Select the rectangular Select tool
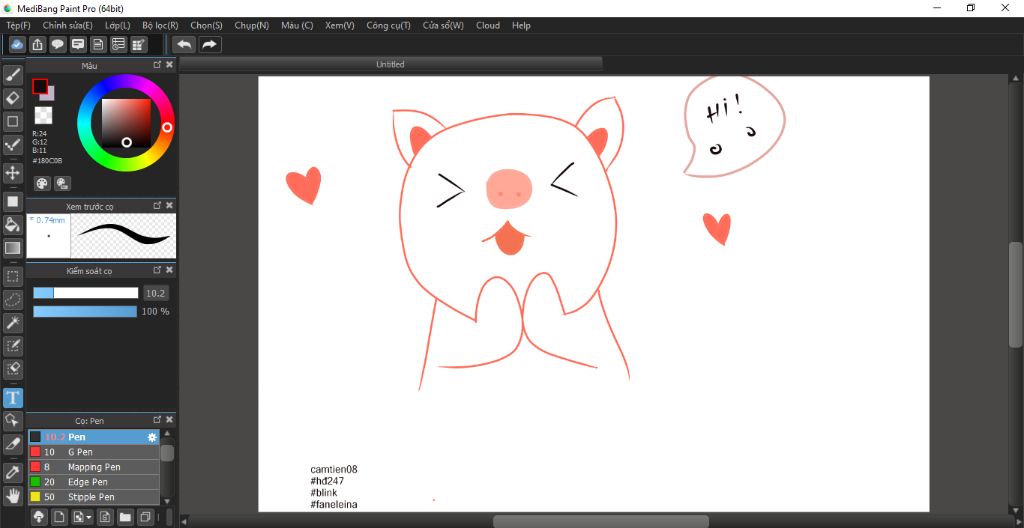1024x528 pixels. (x=12, y=276)
